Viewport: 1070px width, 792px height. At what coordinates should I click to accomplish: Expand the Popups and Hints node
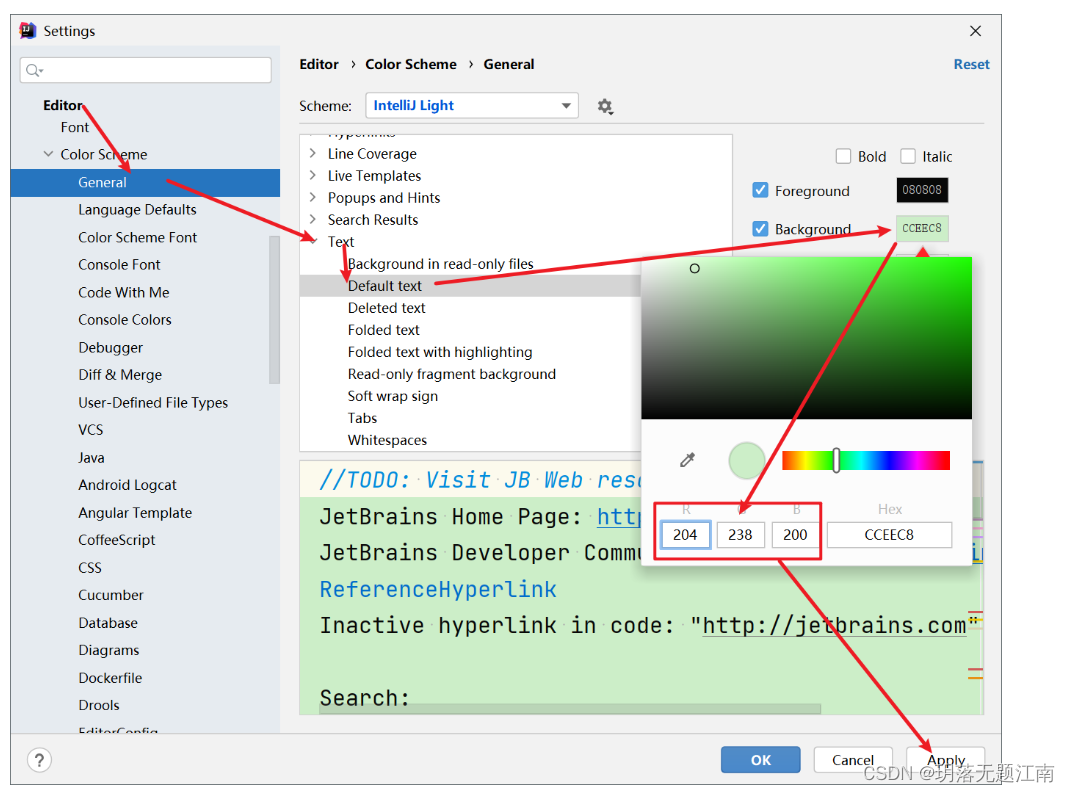[x=313, y=197]
